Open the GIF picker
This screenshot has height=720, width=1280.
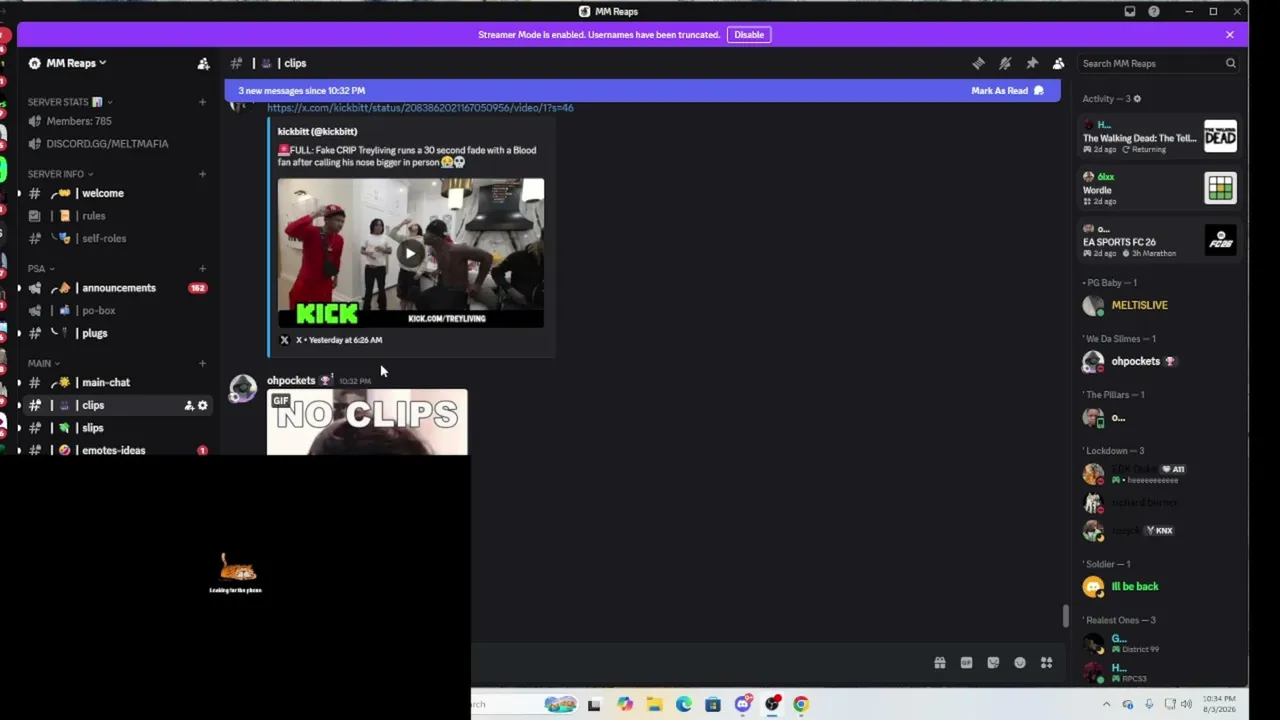tap(966, 662)
